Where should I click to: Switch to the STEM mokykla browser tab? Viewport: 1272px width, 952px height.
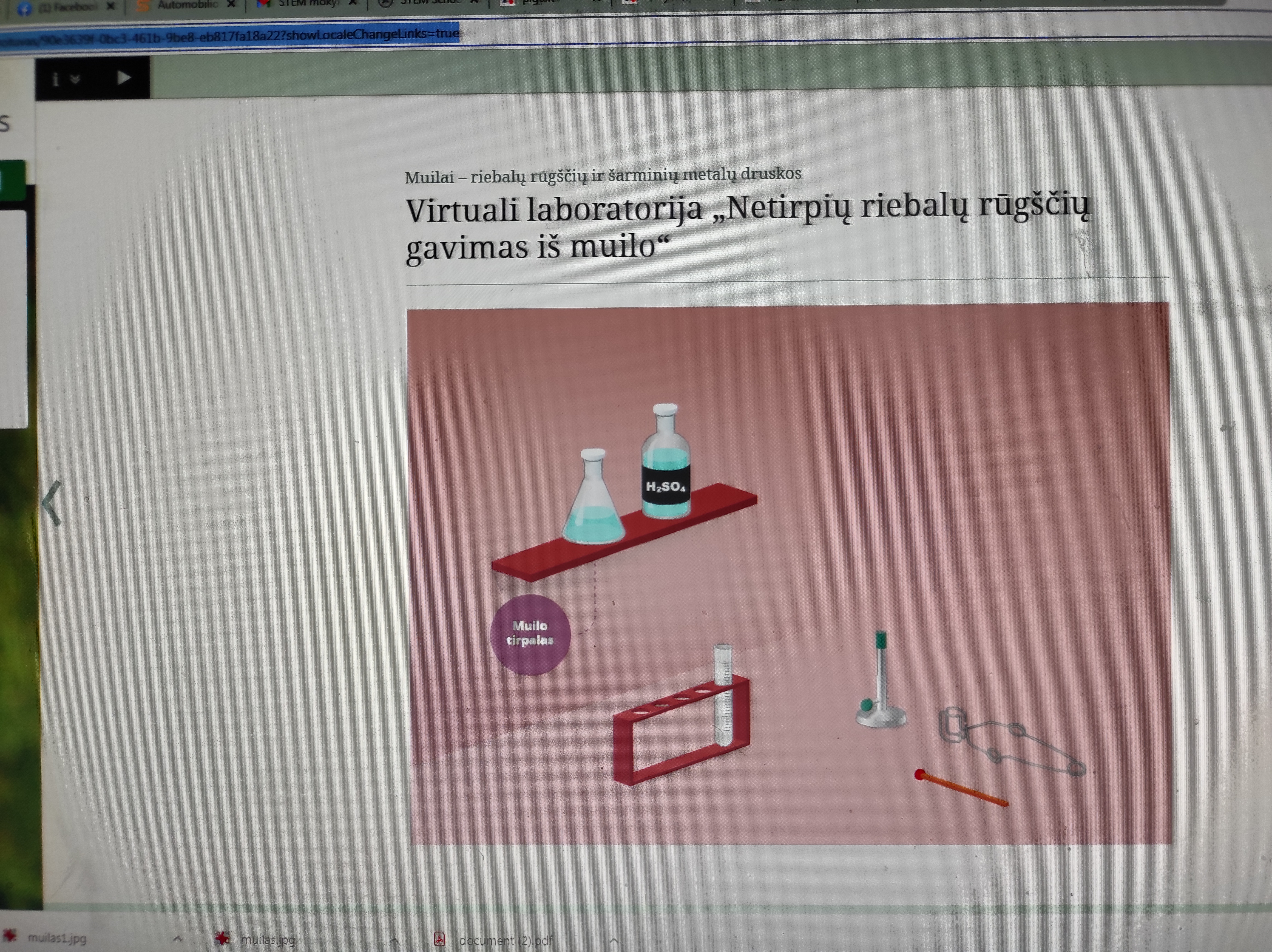tap(308, 4)
